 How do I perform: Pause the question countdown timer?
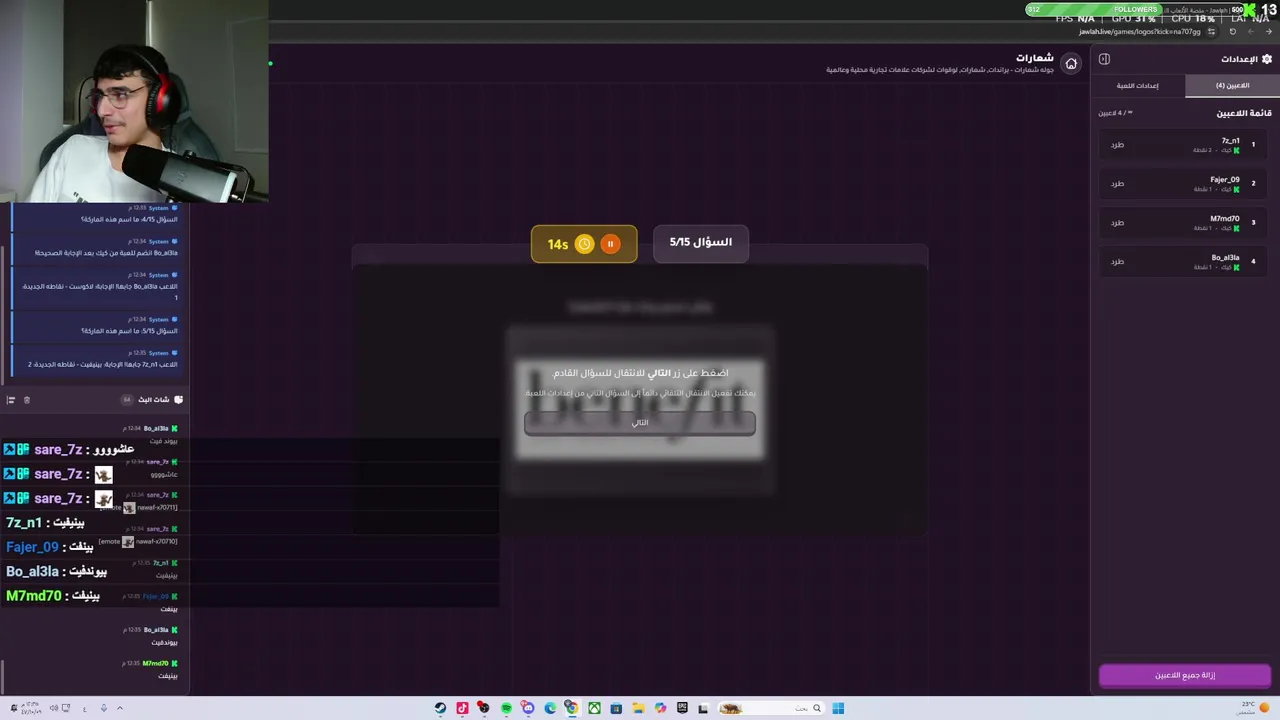click(x=610, y=244)
